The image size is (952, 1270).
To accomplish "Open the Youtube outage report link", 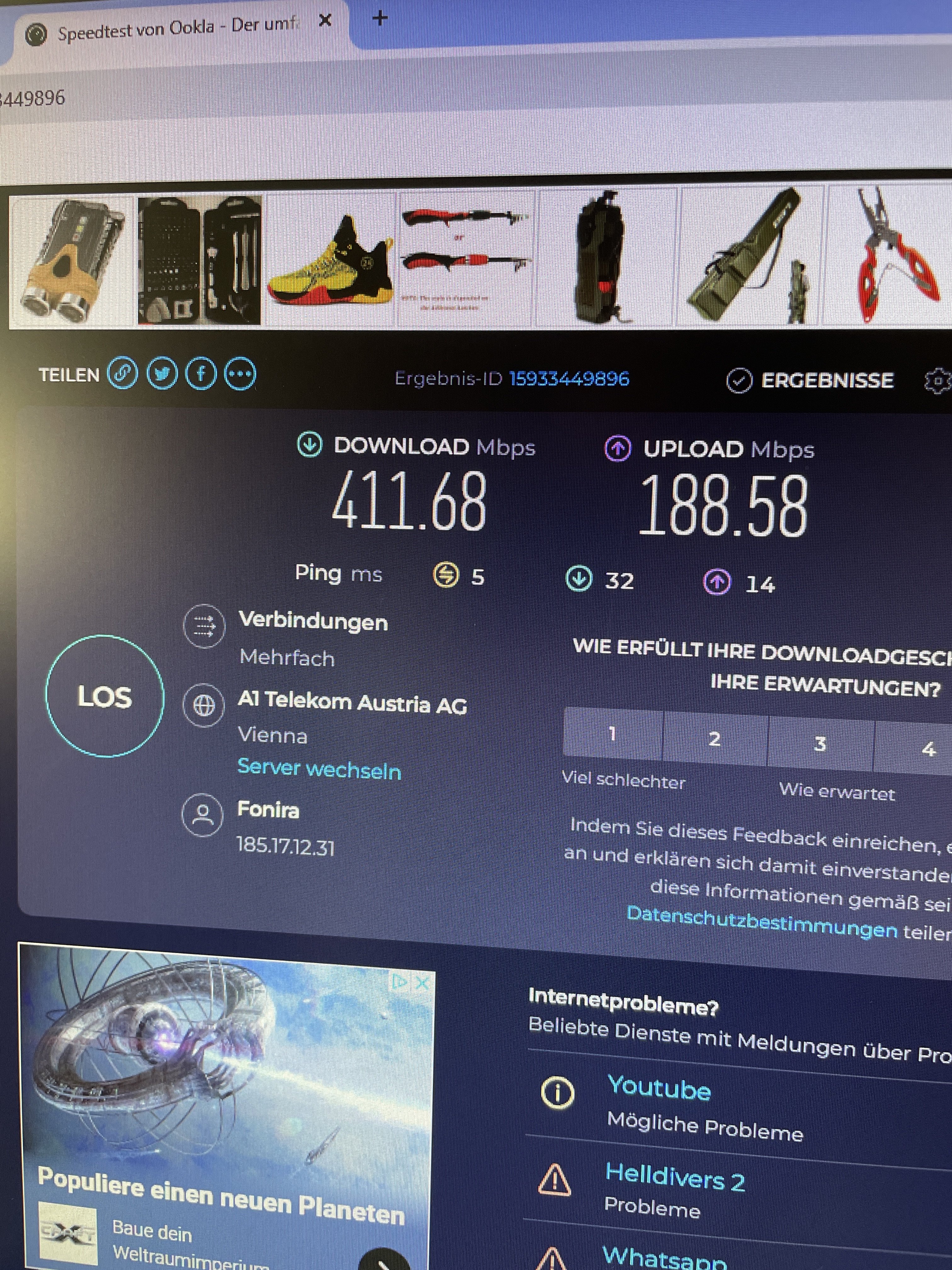I will click(659, 1089).
